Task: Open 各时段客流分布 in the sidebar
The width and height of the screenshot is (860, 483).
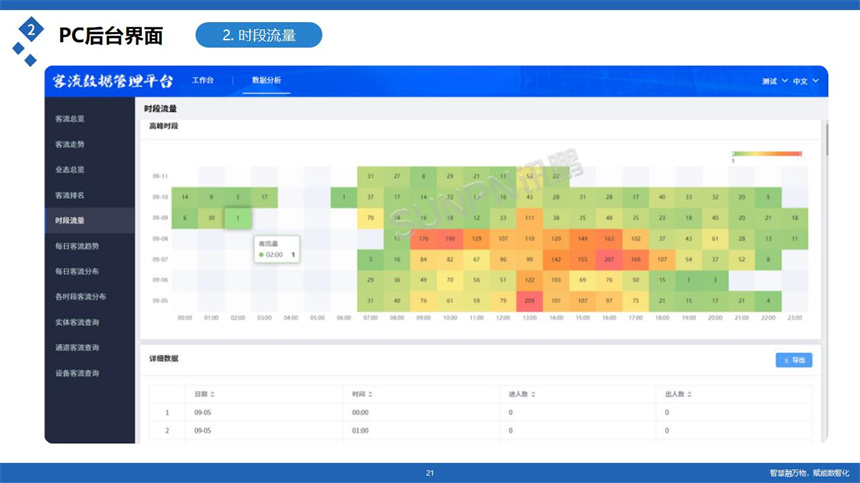Action: 80,297
